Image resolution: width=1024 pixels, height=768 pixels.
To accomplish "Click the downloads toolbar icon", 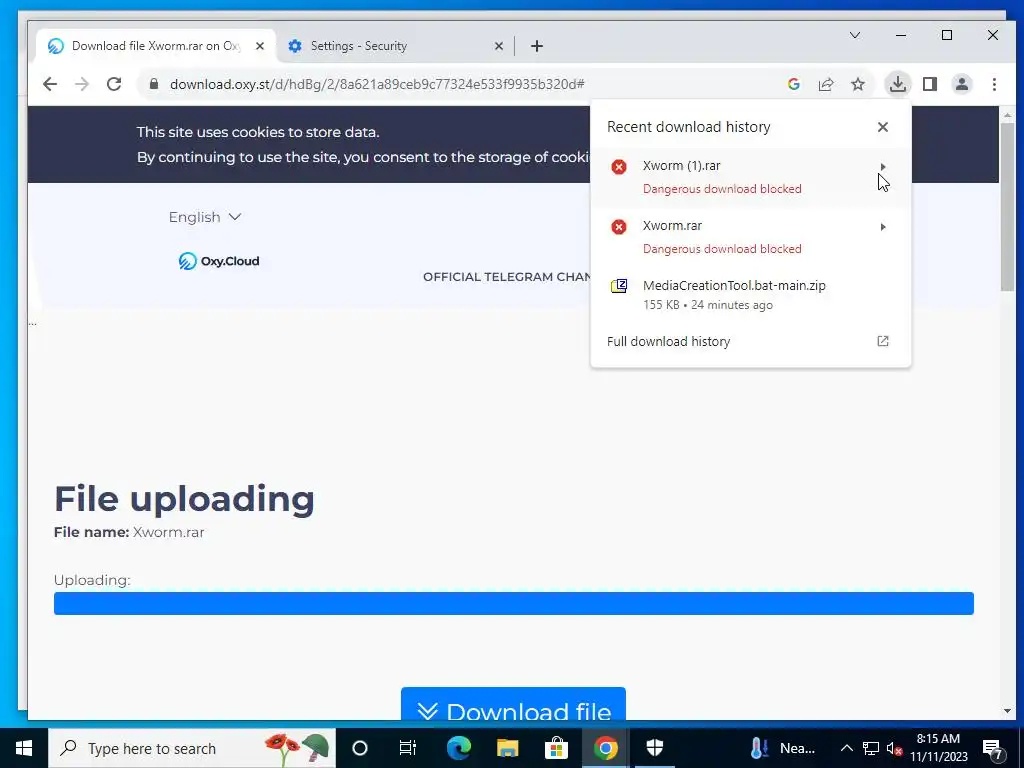I will click(x=898, y=84).
